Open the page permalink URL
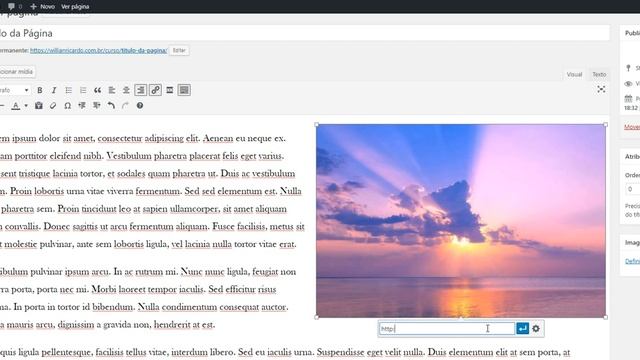The height and width of the screenshot is (360, 640). (x=98, y=51)
